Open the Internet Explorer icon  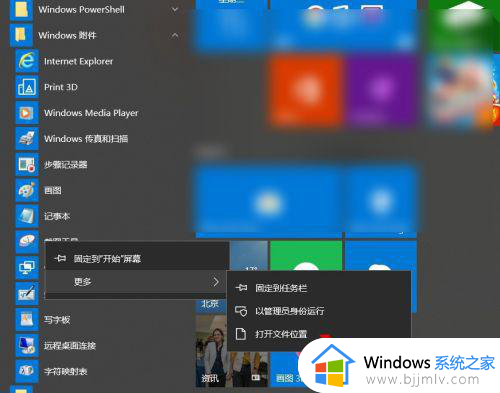(27, 61)
